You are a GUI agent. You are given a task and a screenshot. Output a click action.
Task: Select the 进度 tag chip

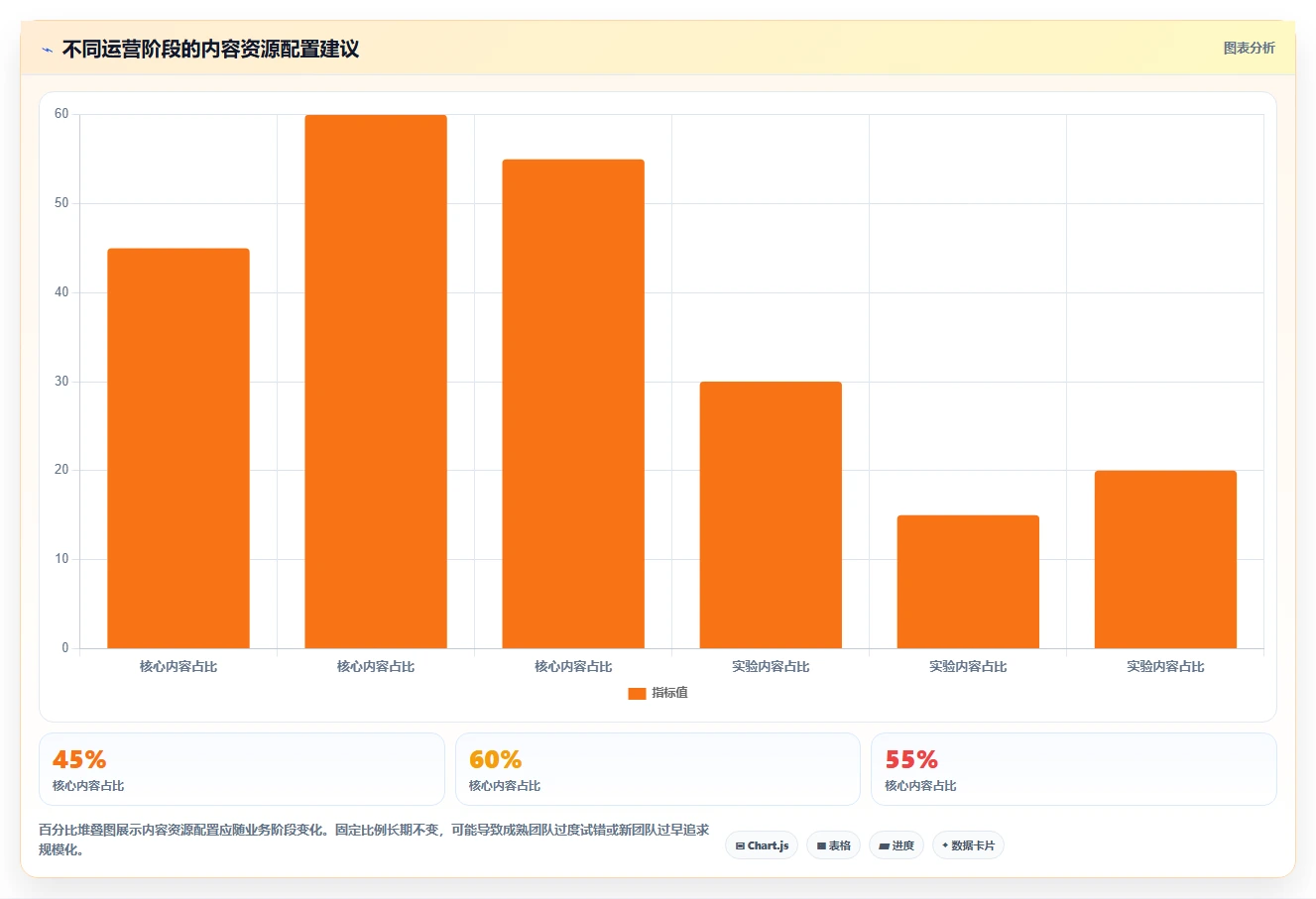[897, 845]
